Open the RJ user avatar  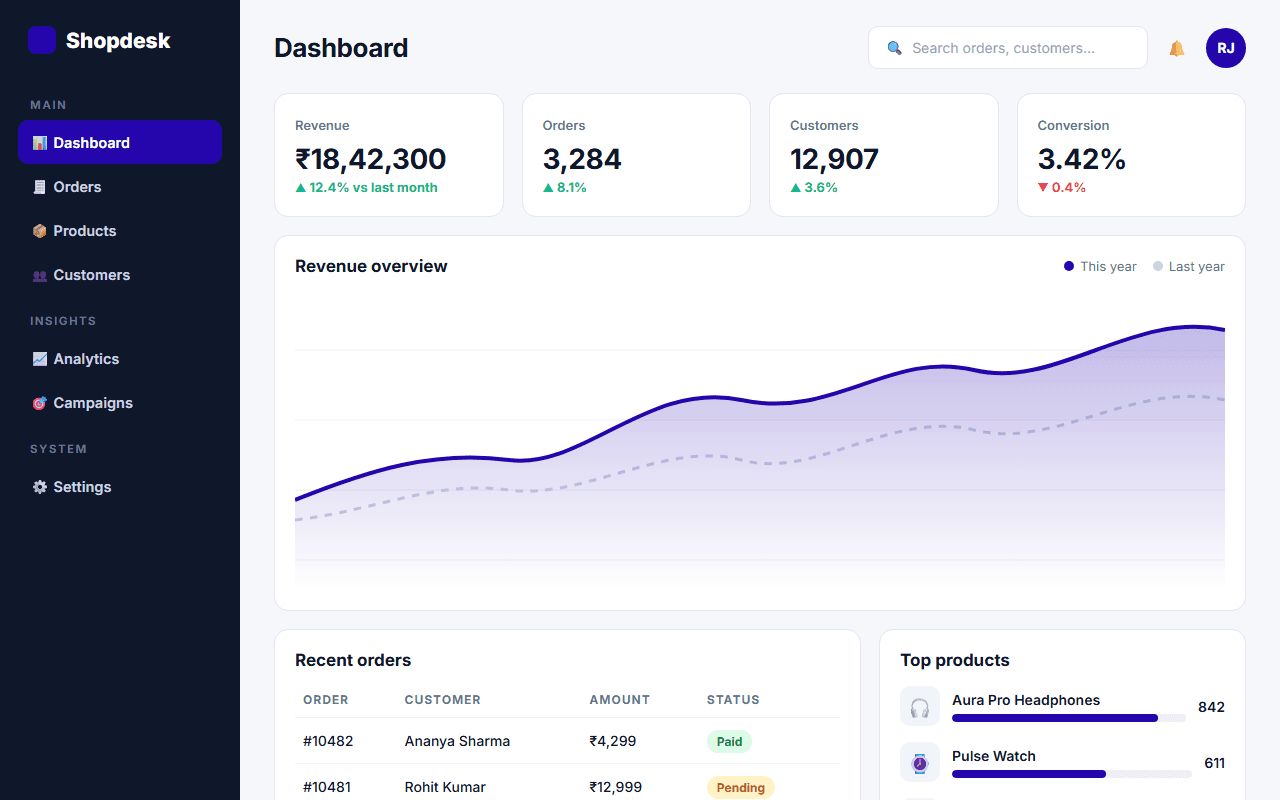coord(1226,48)
